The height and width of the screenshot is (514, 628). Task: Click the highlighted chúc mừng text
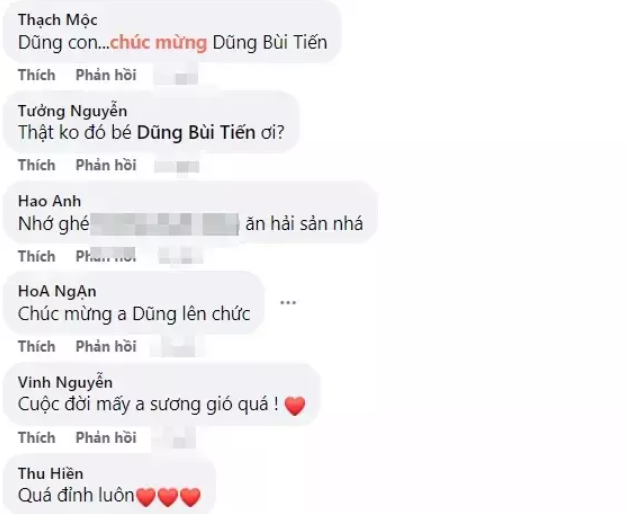pyautogui.click(x=159, y=43)
